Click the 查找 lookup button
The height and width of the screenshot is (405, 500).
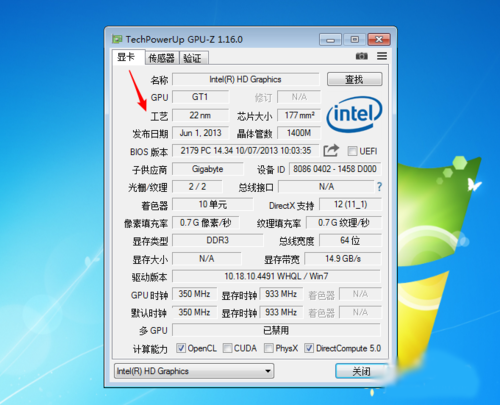click(354, 79)
